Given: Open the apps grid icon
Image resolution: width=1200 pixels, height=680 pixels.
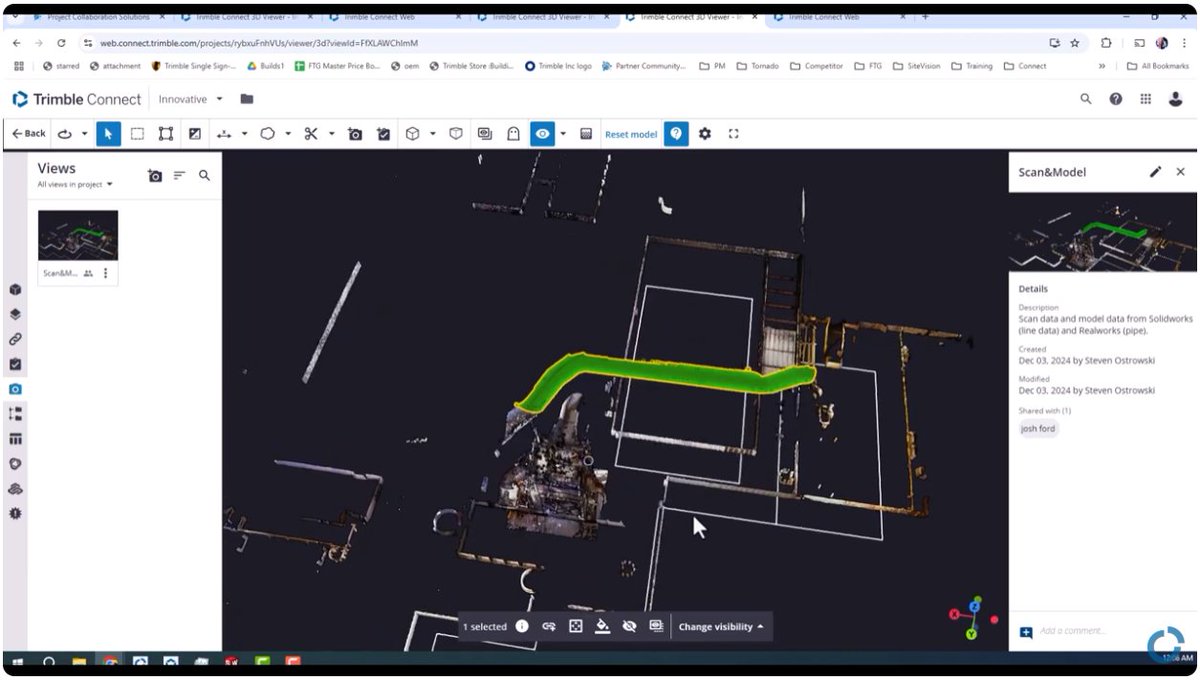Looking at the screenshot, I should (x=1146, y=99).
